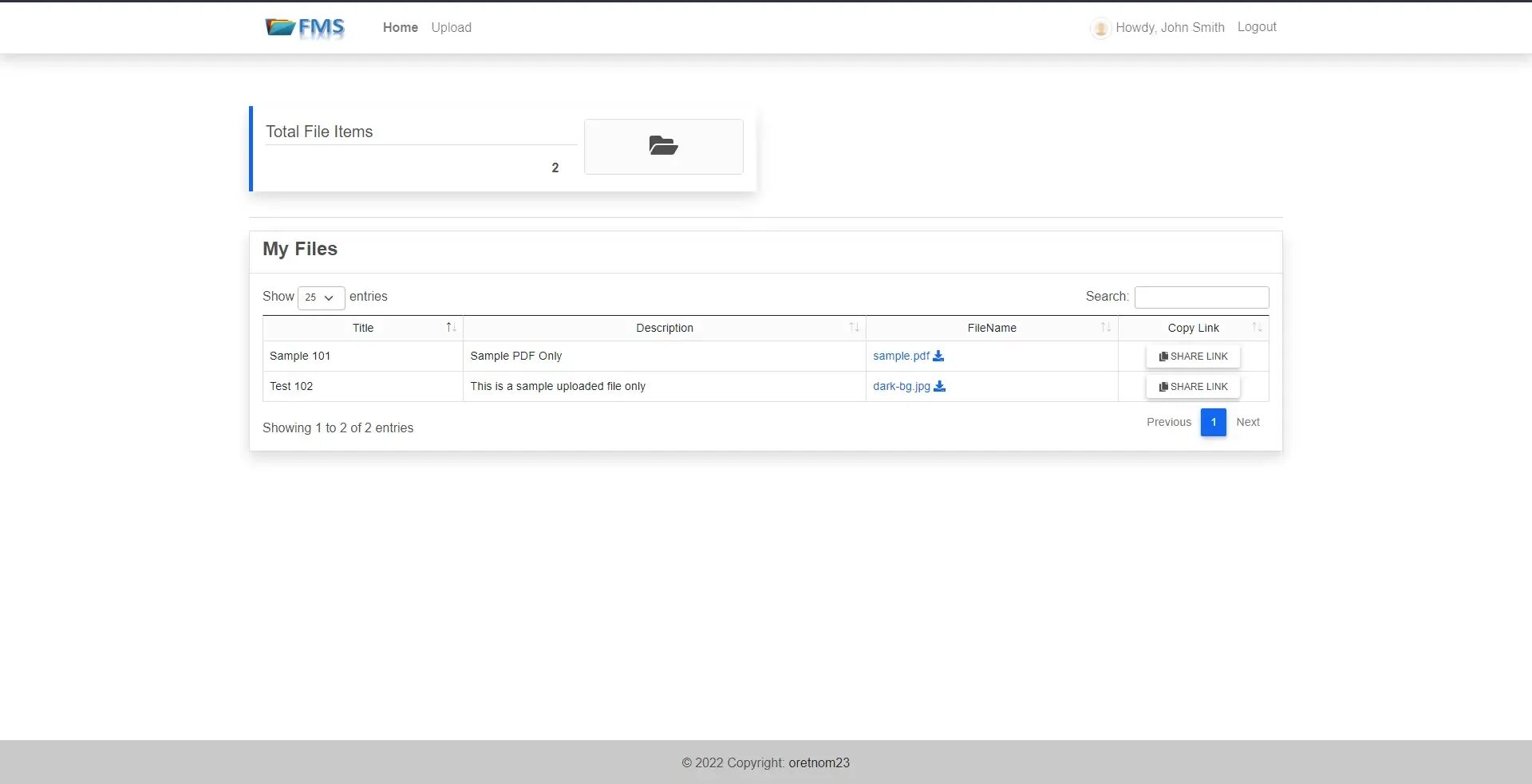The height and width of the screenshot is (784, 1532).
Task: Click the Sample PDF Only description
Action: [x=516, y=356]
